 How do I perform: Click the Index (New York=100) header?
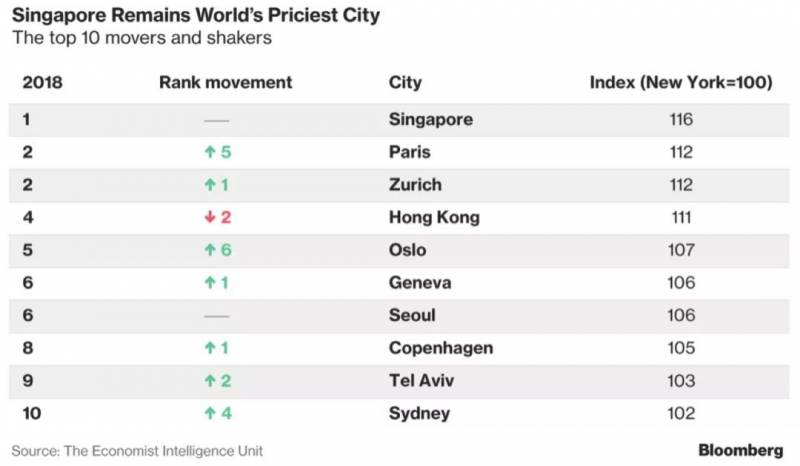click(x=681, y=82)
